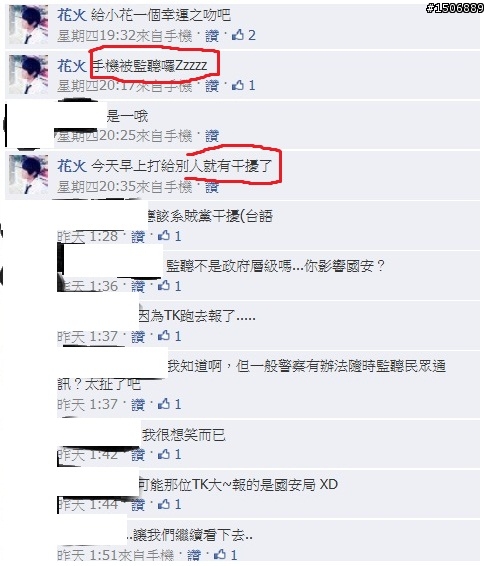
Task: Like the 今天早上打給別人 comment
Action: (212, 187)
